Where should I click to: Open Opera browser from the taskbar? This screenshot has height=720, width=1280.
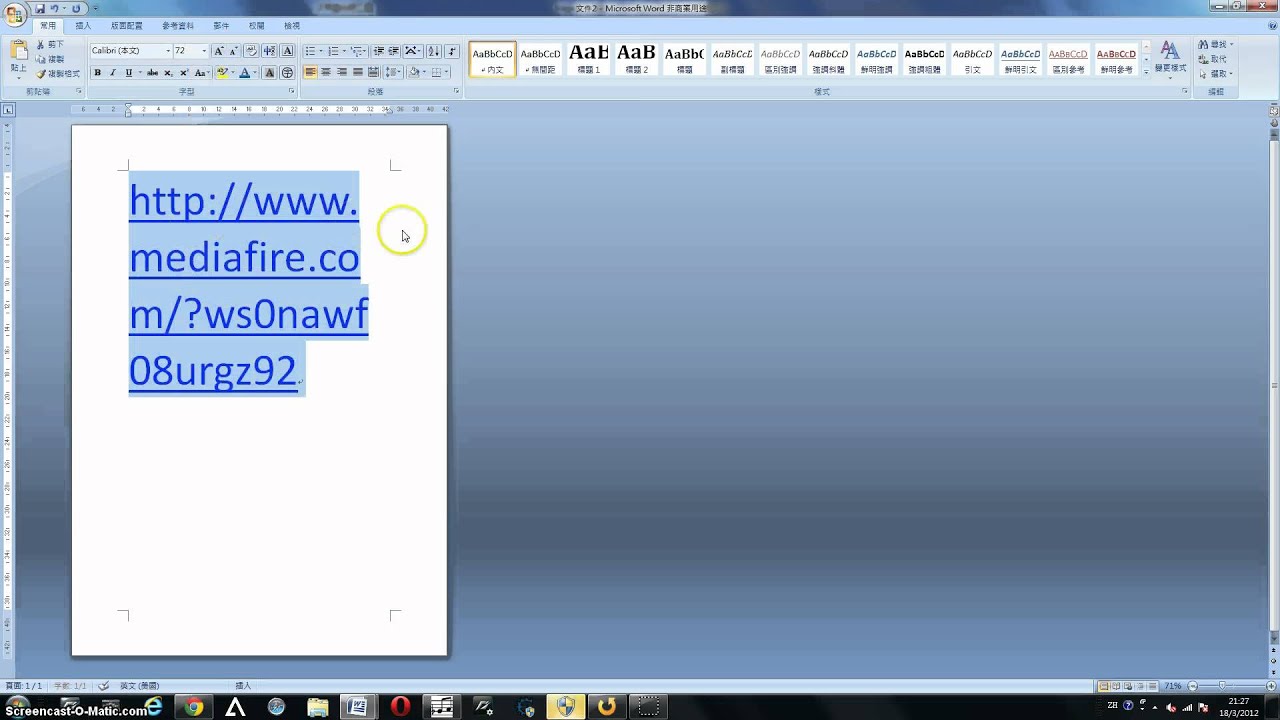(401, 707)
